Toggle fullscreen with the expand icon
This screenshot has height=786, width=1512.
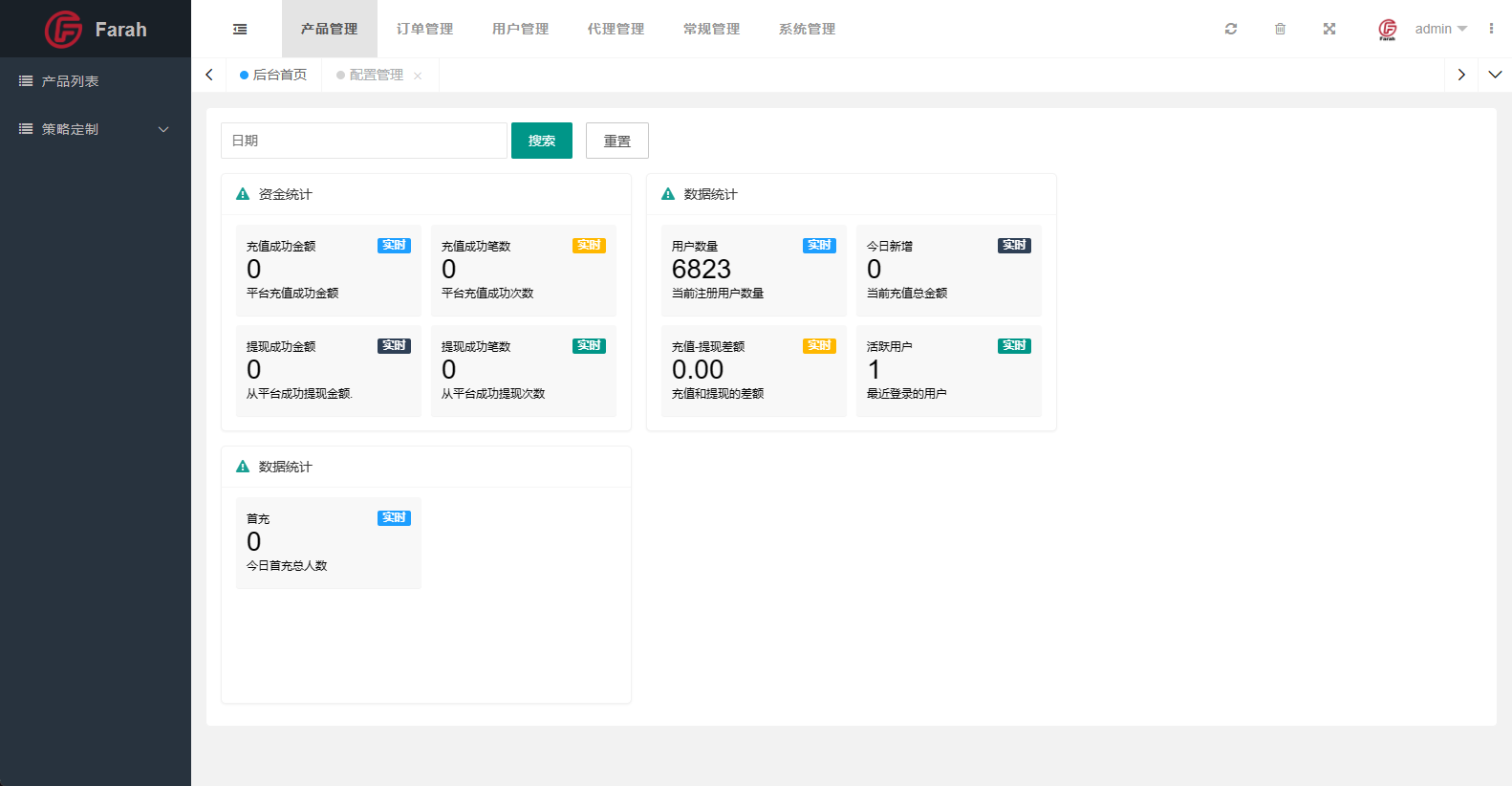[1328, 29]
